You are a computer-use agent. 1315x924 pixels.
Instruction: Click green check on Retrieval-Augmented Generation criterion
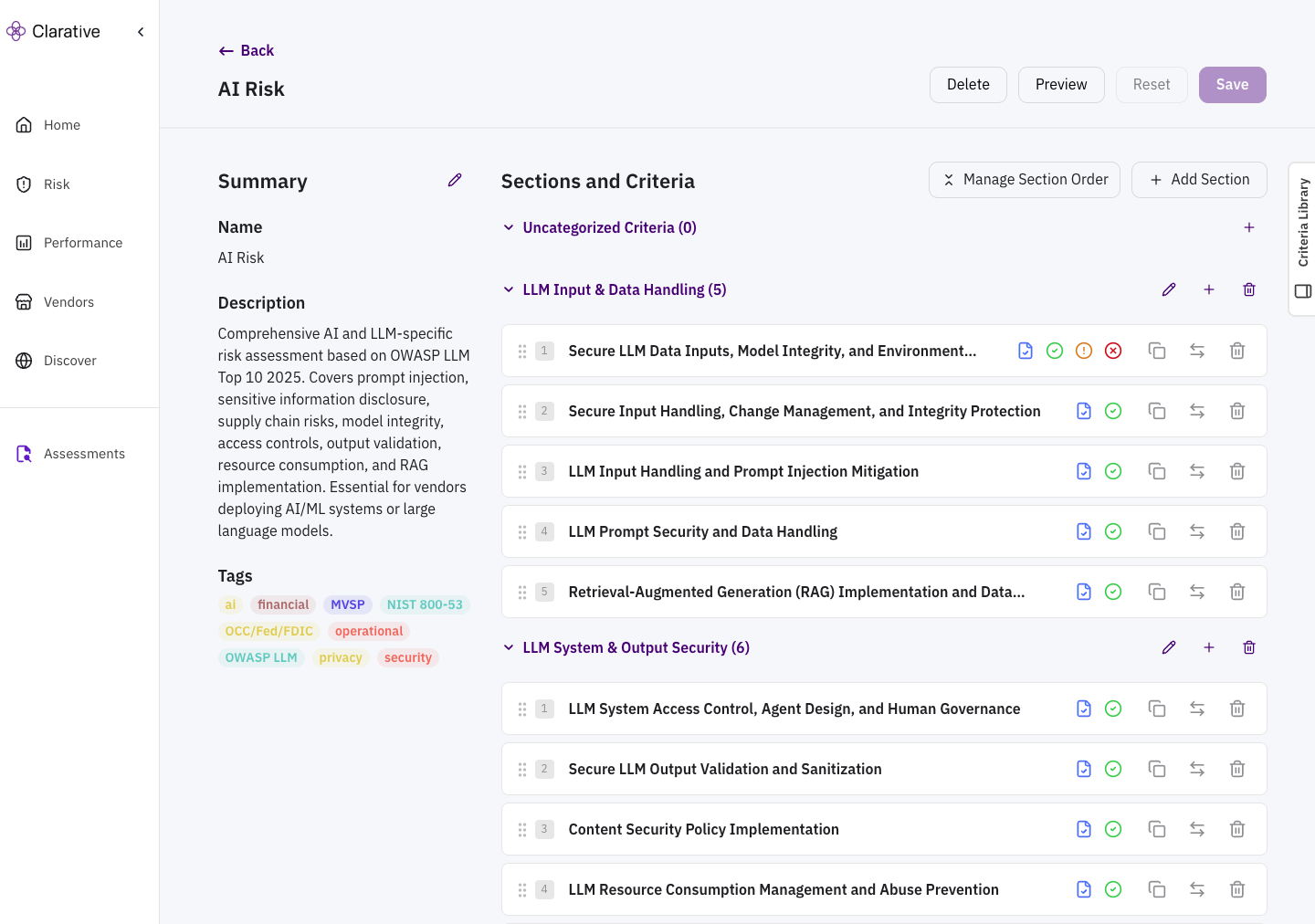coord(1113,592)
